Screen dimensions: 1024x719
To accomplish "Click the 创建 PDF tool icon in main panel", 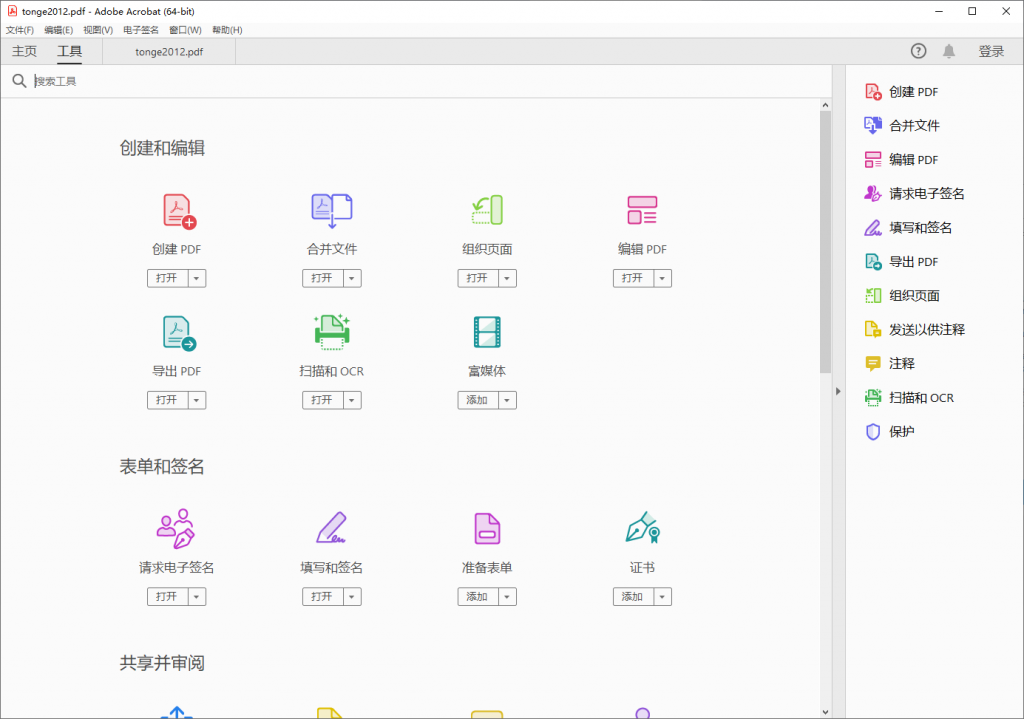I will (178, 211).
